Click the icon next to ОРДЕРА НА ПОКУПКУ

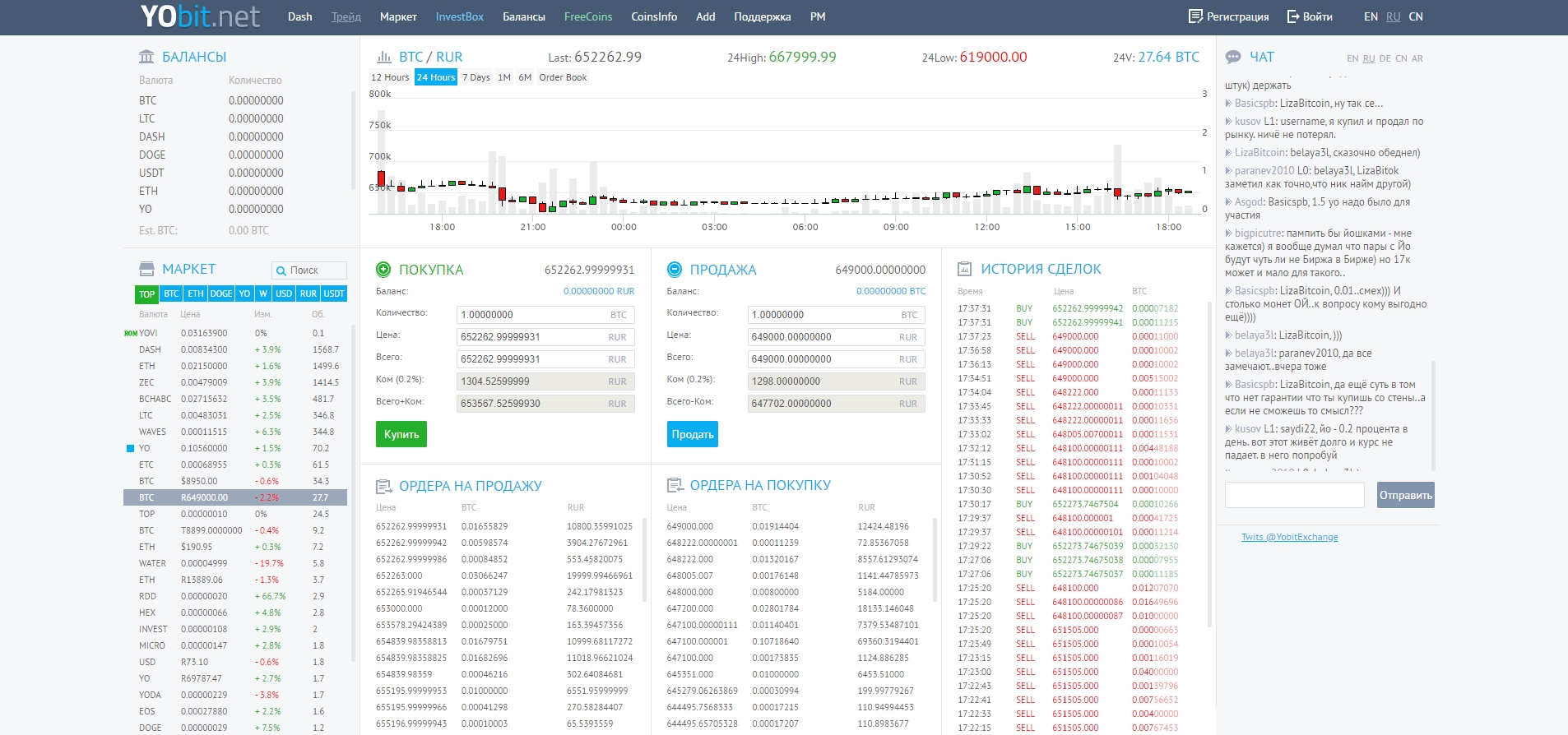click(x=675, y=485)
